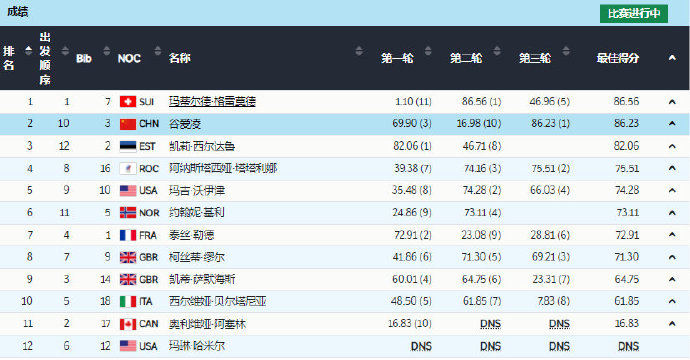The image size is (690, 360).
Task: Open the SUI rank 1 athlete name link
Action: (212, 102)
